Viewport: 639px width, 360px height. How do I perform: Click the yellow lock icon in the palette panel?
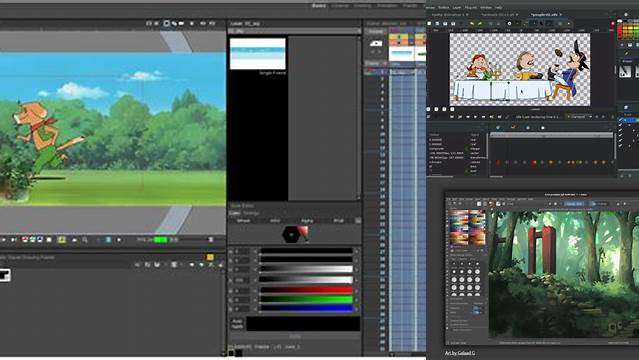click(210, 257)
